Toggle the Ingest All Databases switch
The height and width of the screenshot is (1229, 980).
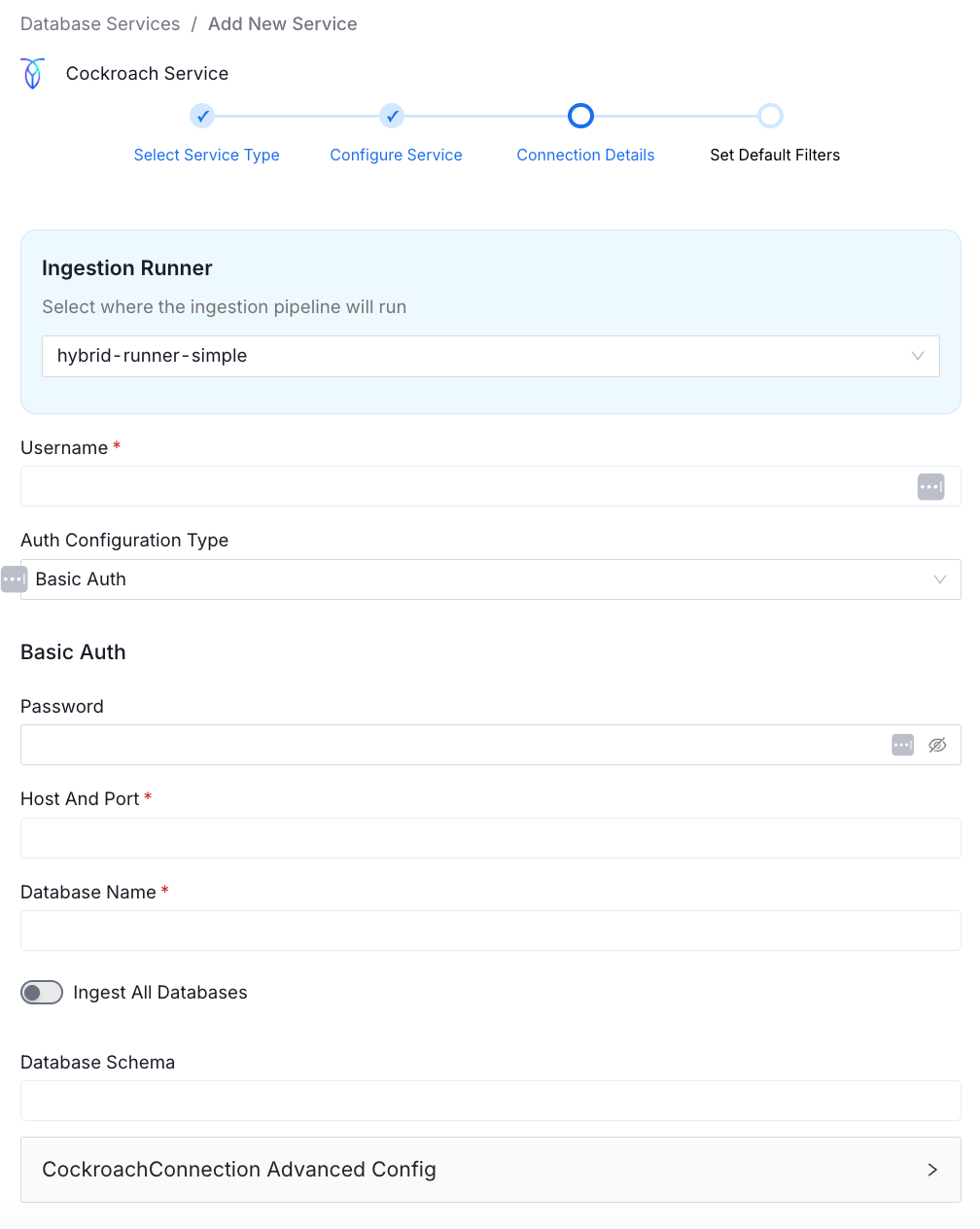42,992
